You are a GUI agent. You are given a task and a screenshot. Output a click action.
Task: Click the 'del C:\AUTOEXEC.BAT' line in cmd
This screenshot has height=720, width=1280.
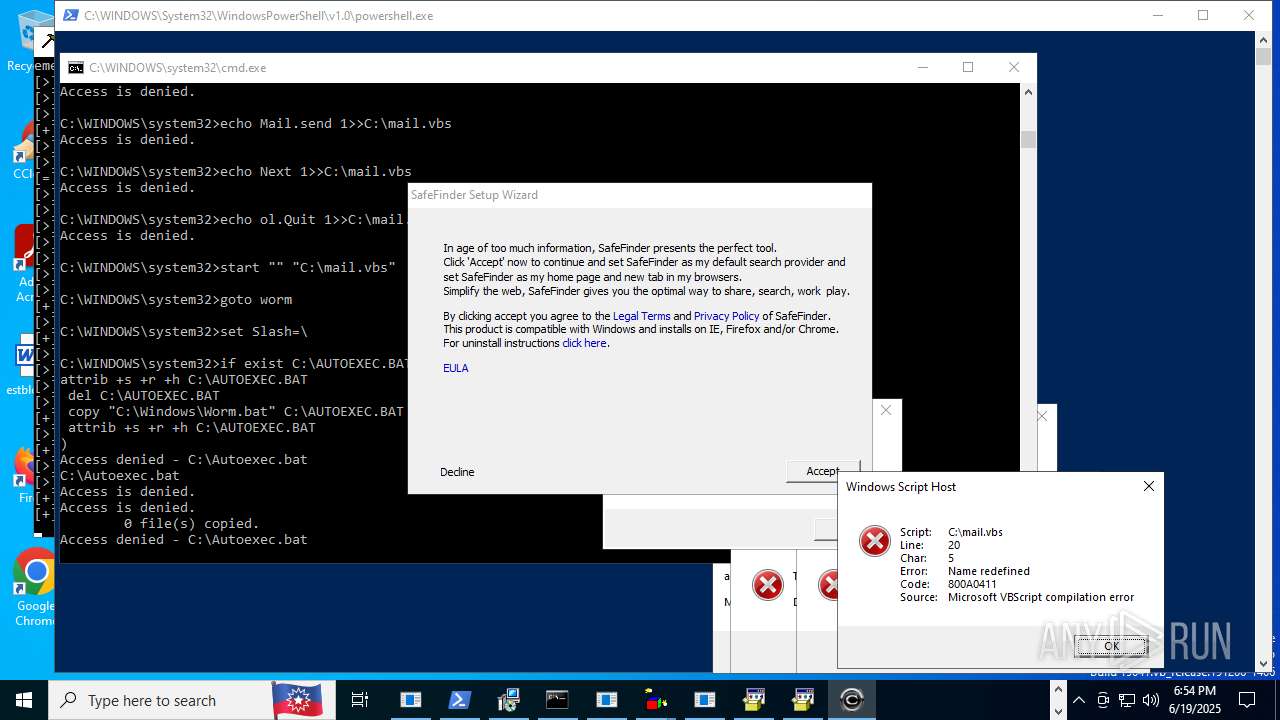pos(144,396)
